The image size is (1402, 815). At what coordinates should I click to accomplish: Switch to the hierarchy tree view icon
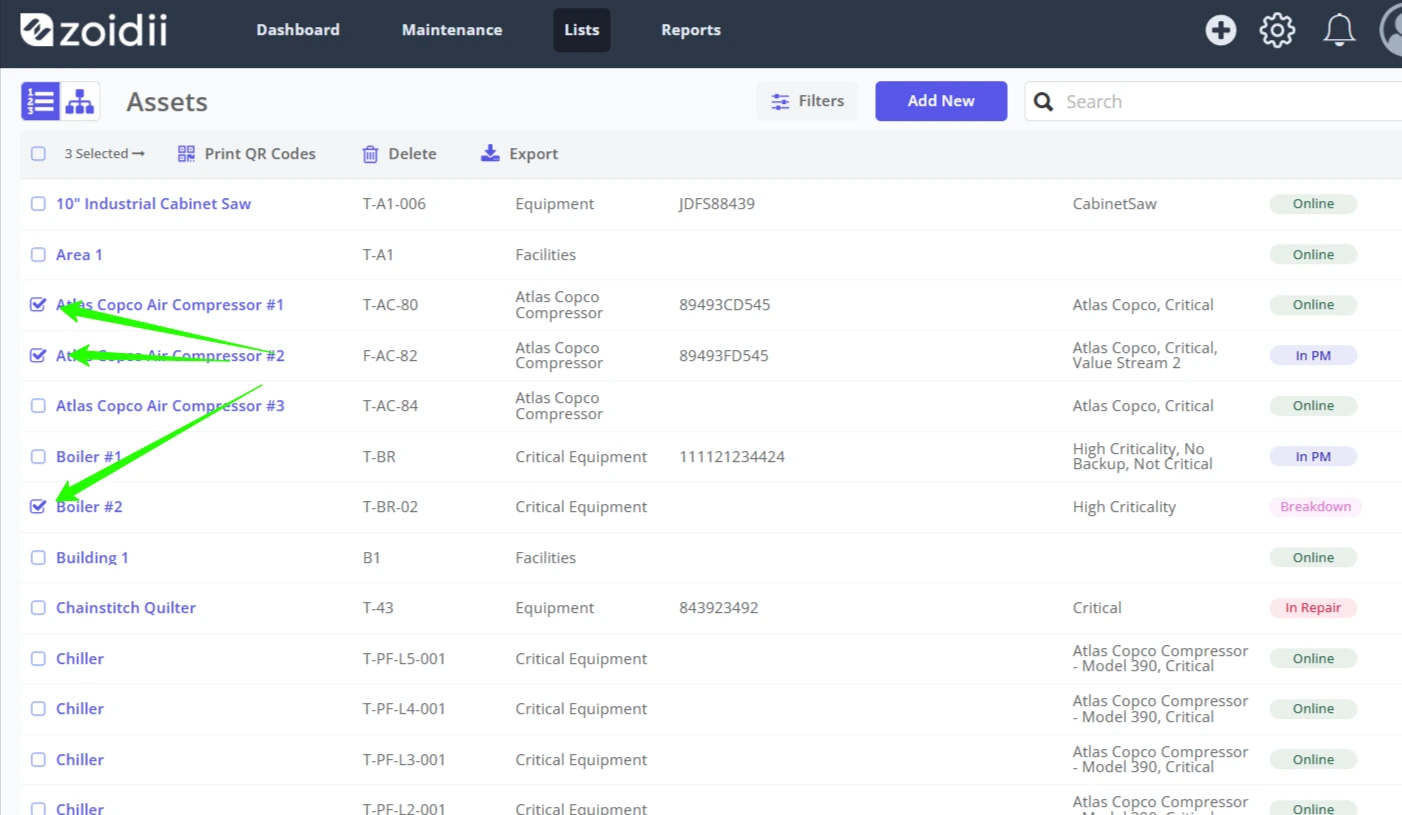80,101
